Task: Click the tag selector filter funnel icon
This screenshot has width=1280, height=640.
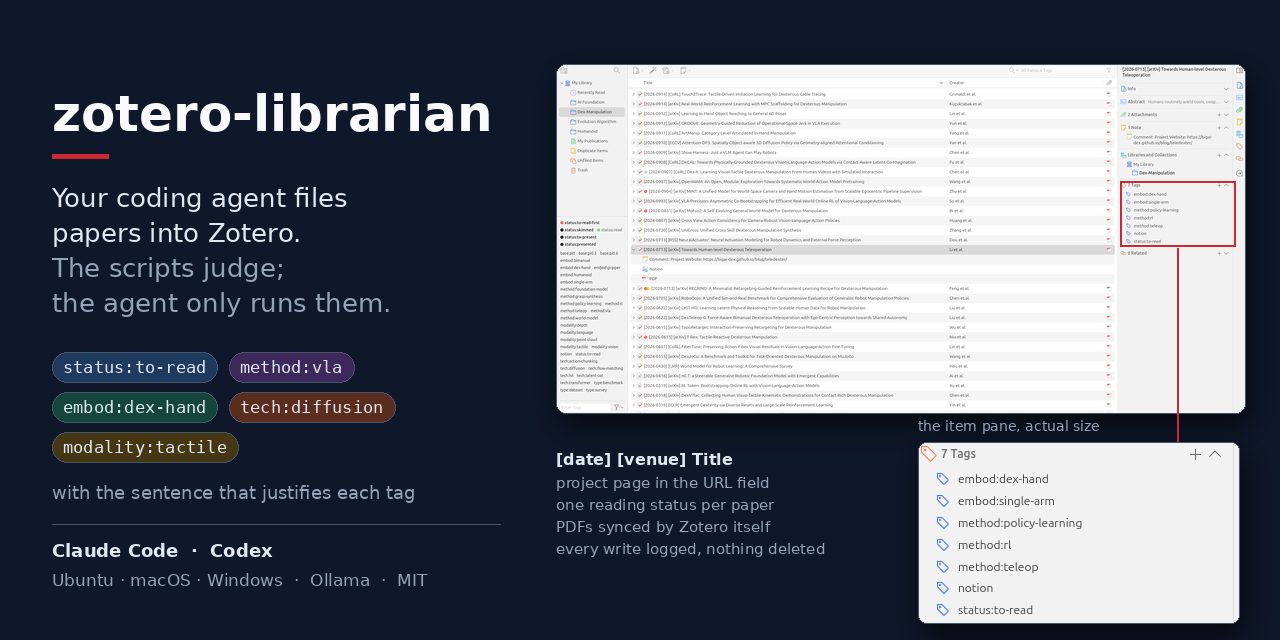Action: tap(617, 407)
